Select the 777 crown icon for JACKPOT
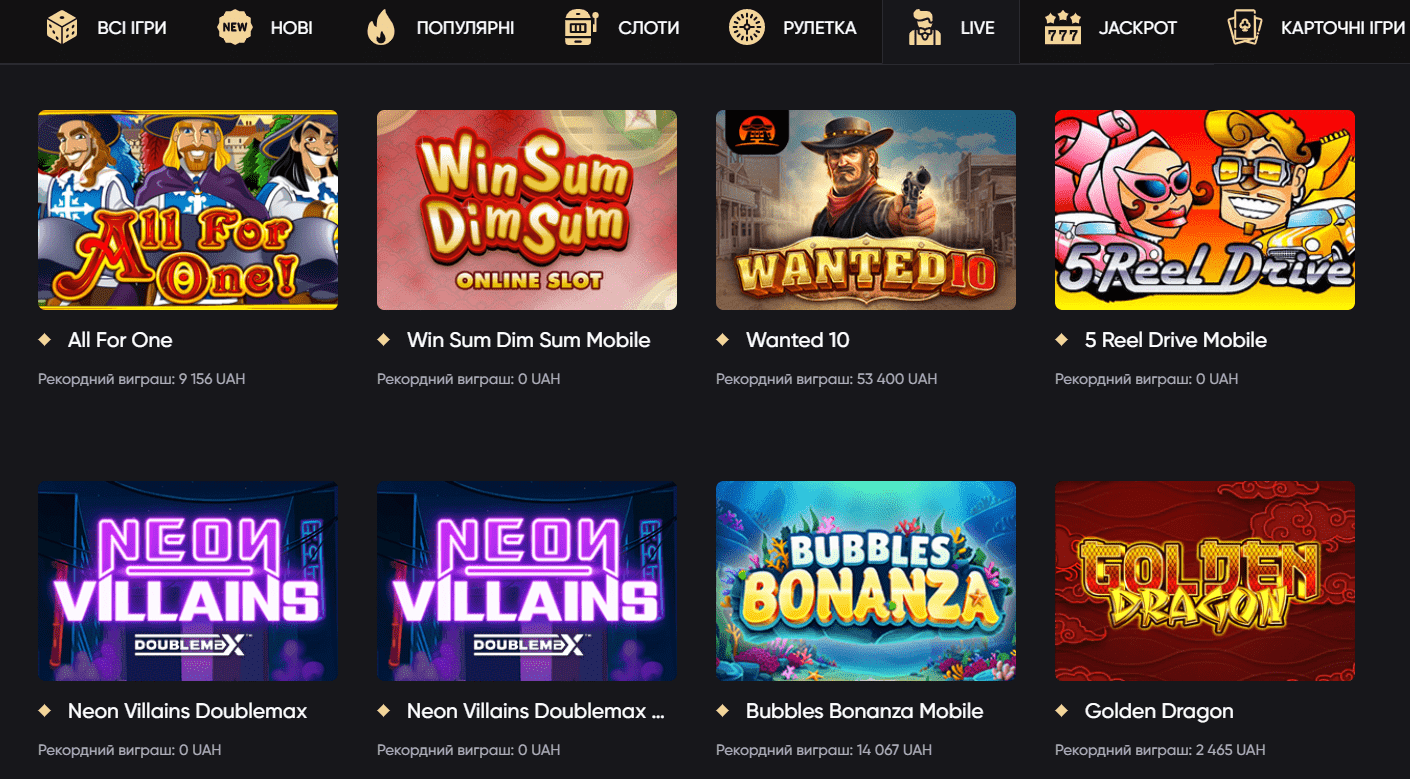Viewport: 1410px width, 779px height. tap(1064, 27)
